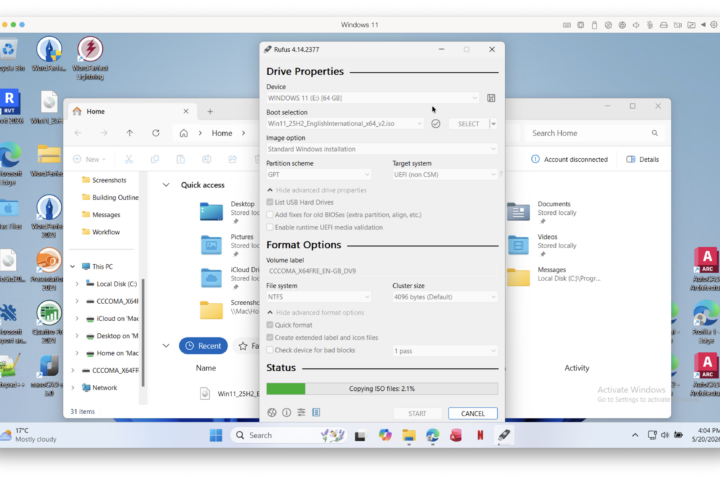Show Rufus about info icon
The image size is (720, 480).
tap(287, 412)
